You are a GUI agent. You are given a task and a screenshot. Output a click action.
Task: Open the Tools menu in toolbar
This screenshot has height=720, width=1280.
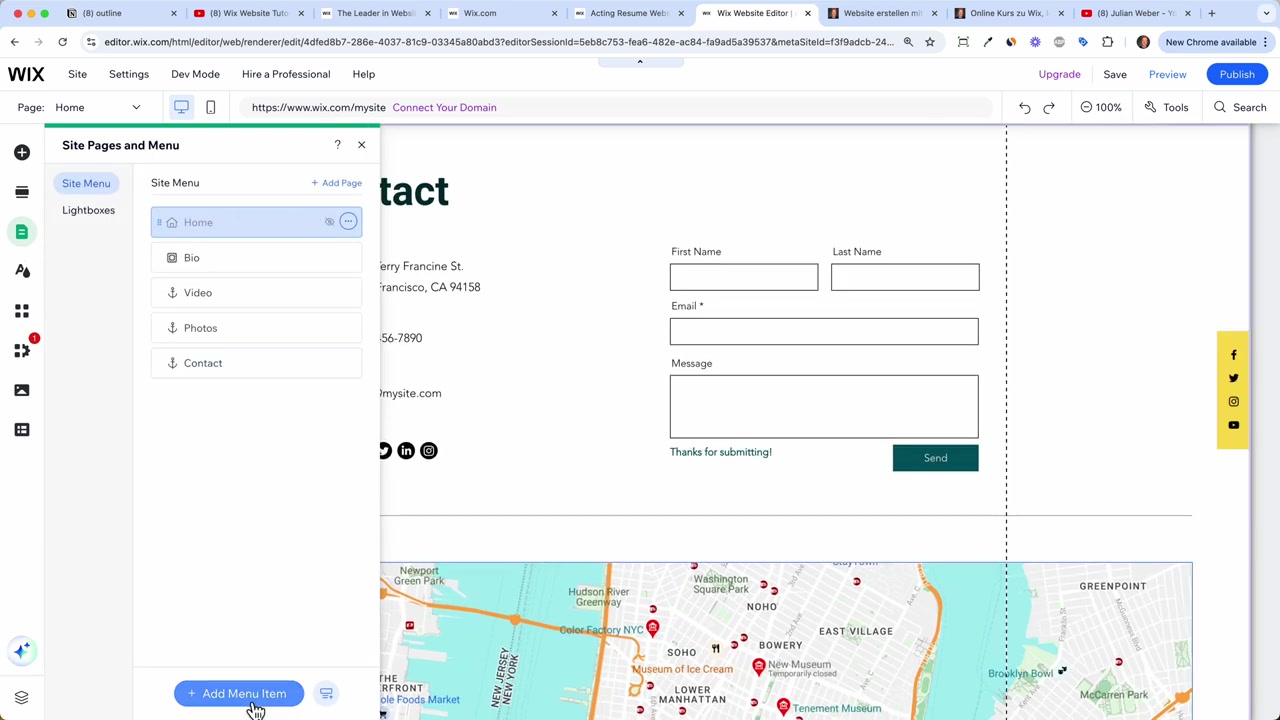click(x=1167, y=107)
